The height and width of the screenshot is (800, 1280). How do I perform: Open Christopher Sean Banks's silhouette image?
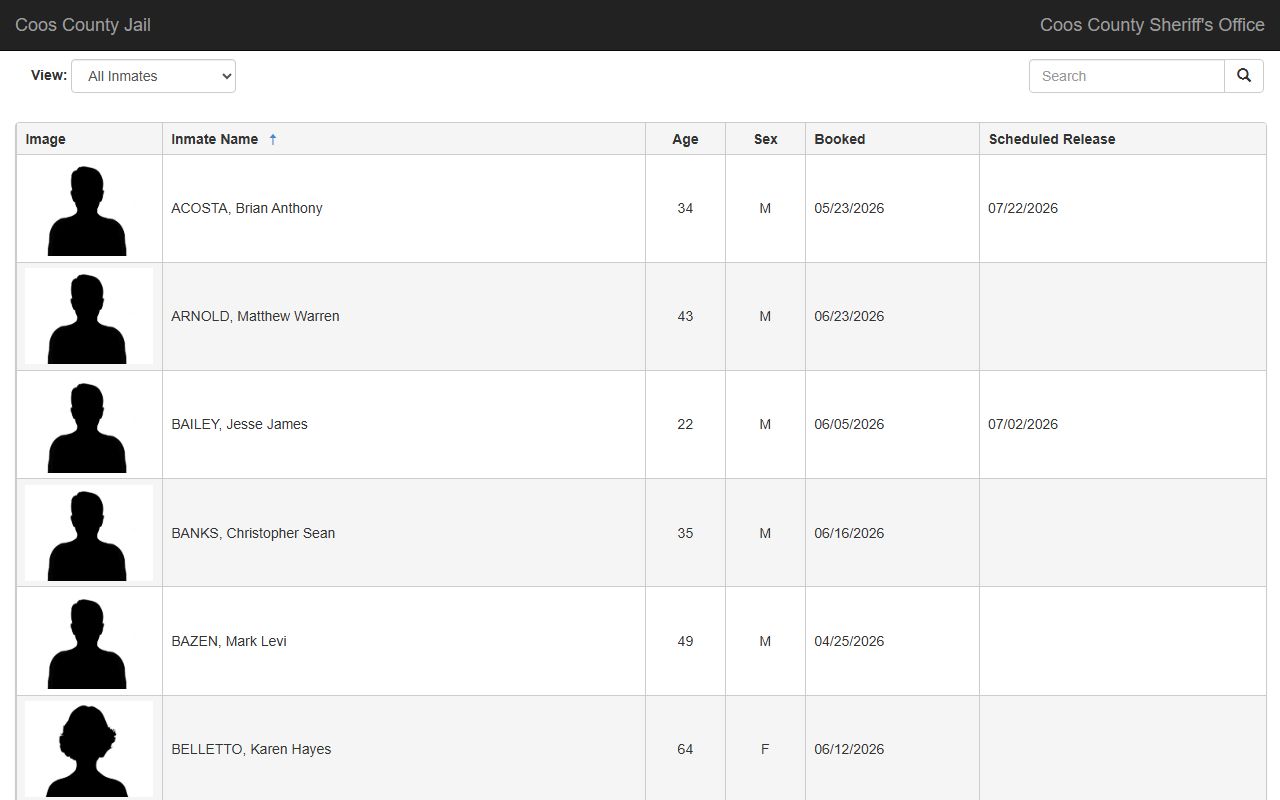point(89,533)
